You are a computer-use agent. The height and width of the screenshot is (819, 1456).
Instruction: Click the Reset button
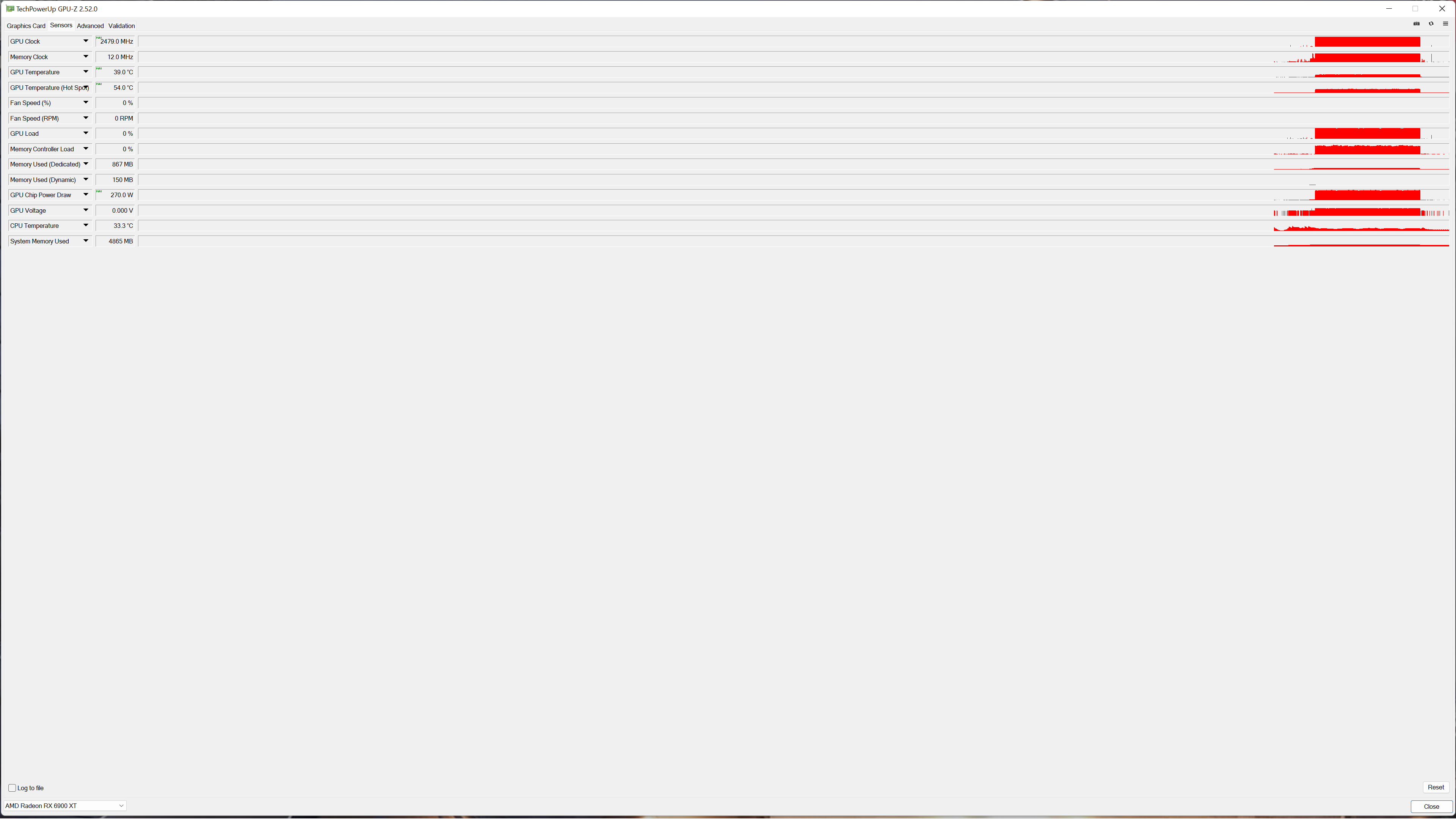(1436, 788)
